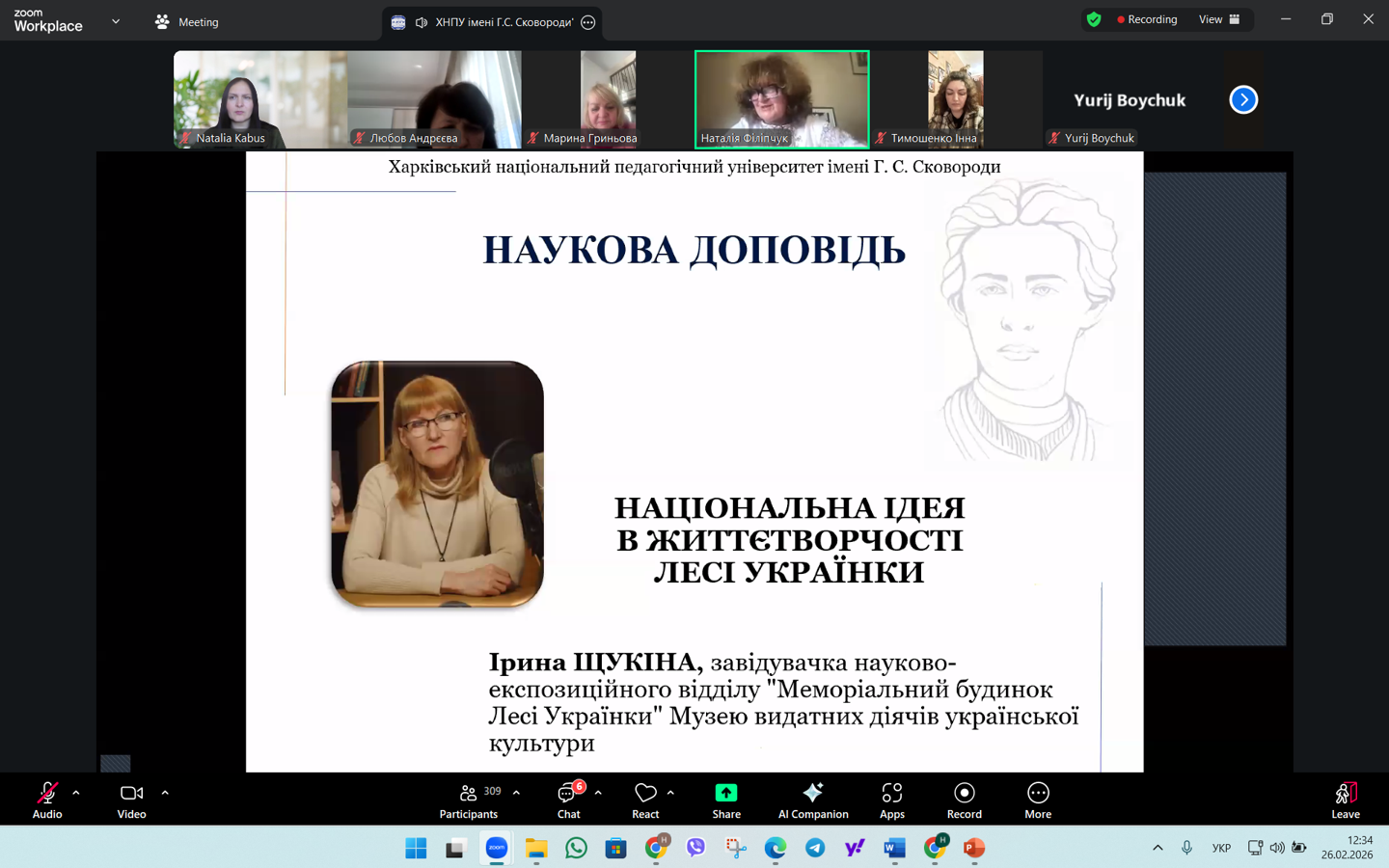Open Telegram from the Windows taskbar

pyautogui.click(x=815, y=848)
